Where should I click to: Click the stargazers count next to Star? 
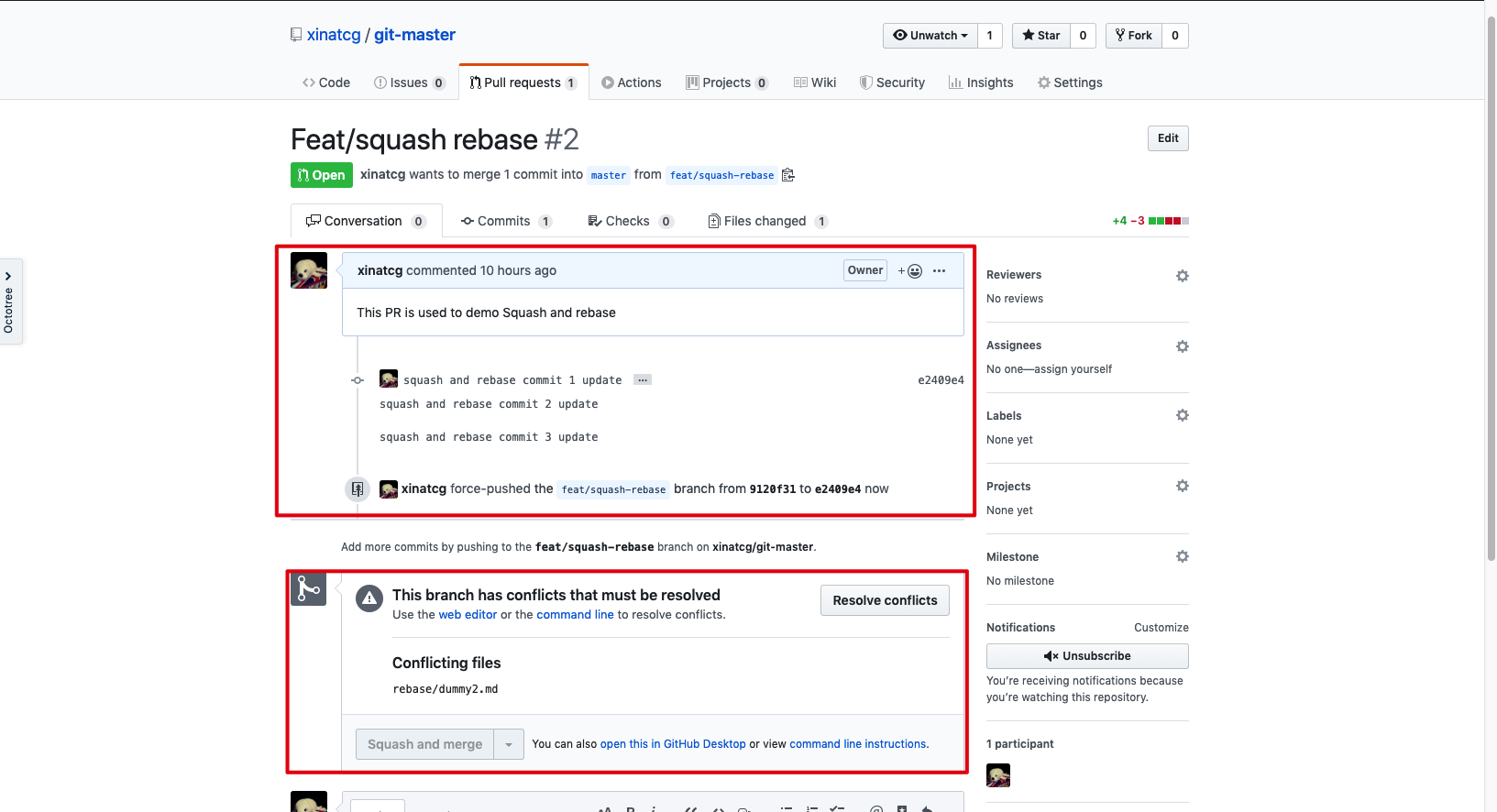click(x=1084, y=36)
